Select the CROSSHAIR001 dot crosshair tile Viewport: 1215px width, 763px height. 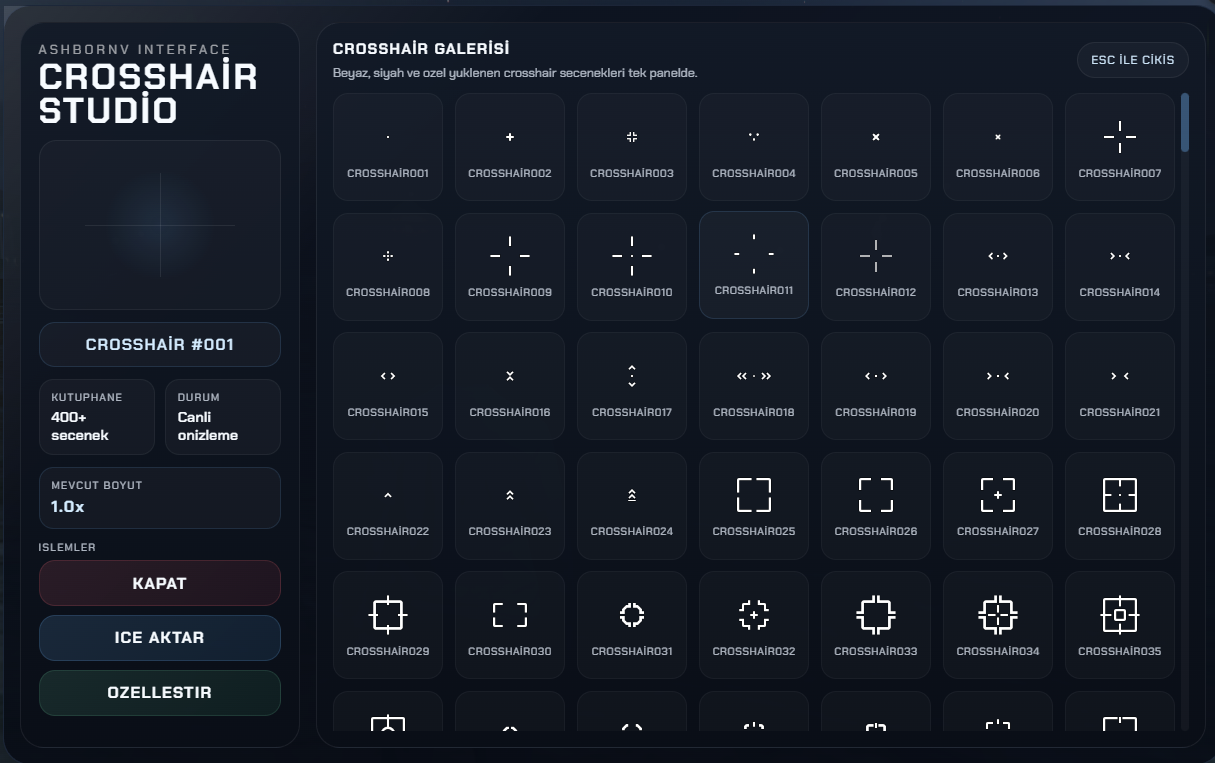(388, 147)
